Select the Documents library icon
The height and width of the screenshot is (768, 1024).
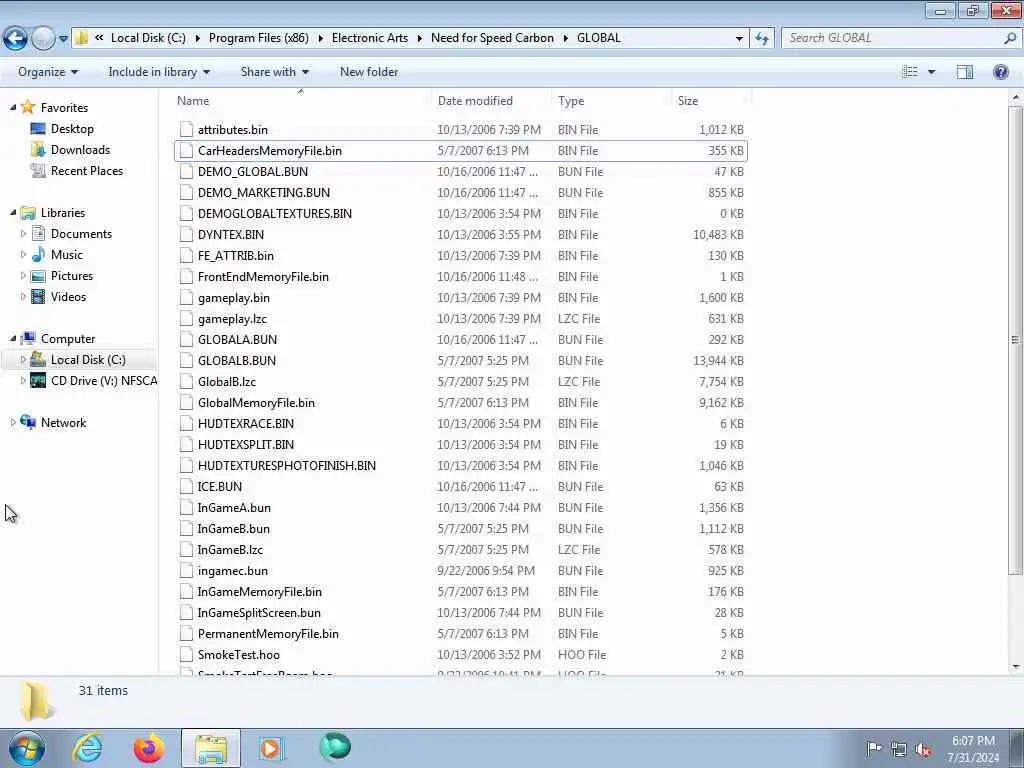tap(39, 233)
